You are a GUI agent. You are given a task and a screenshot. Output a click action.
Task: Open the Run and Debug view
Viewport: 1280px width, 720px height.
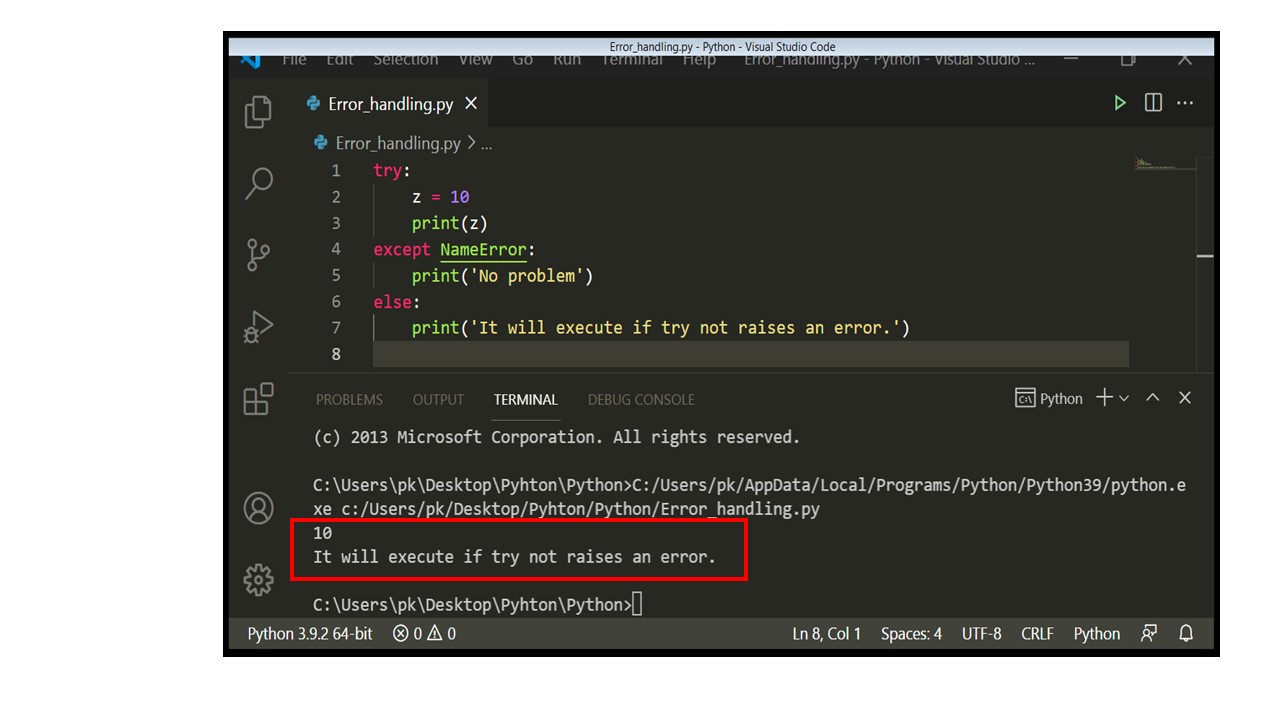pyautogui.click(x=257, y=325)
